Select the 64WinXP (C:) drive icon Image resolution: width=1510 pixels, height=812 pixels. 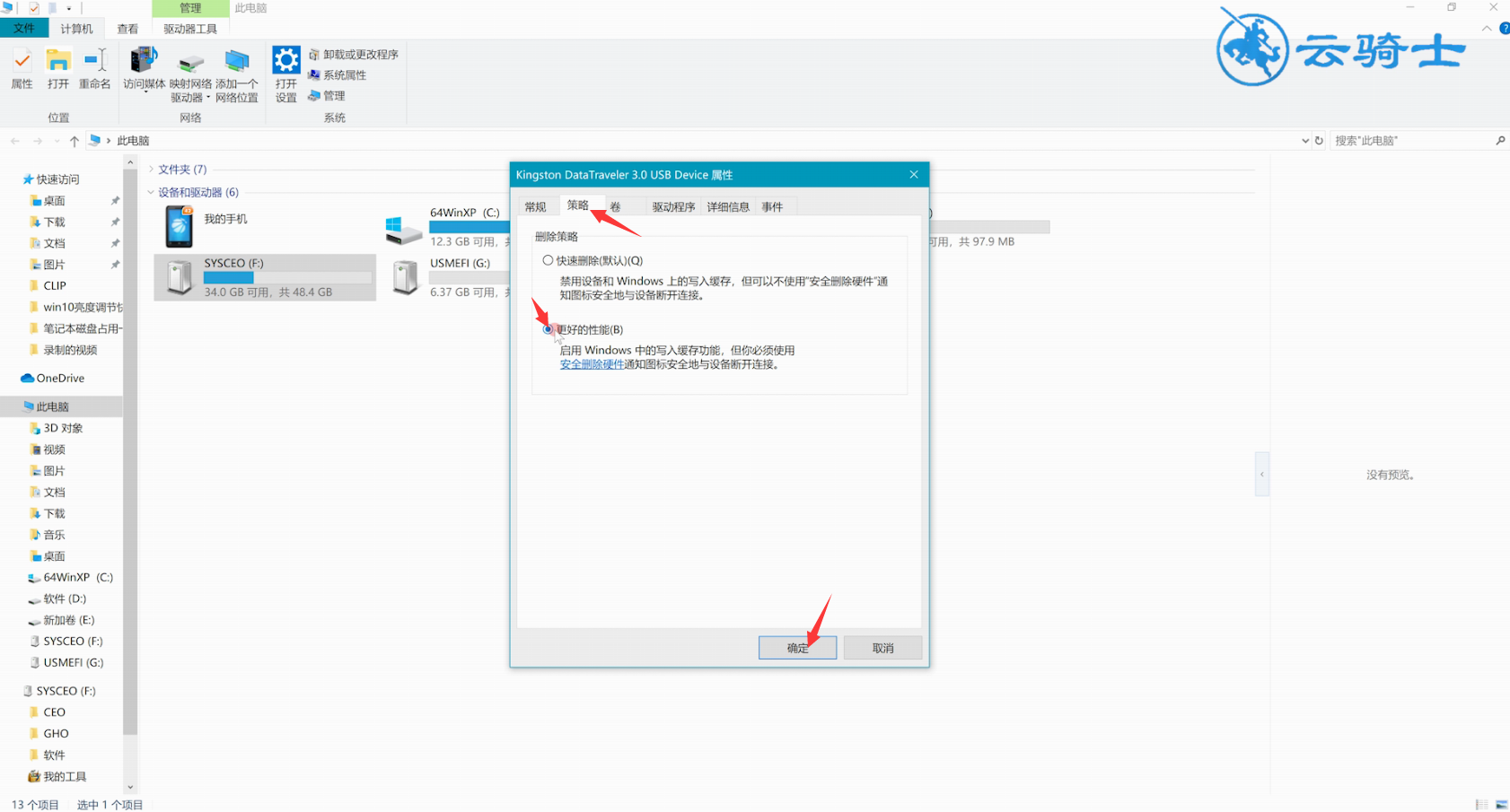[x=403, y=230]
